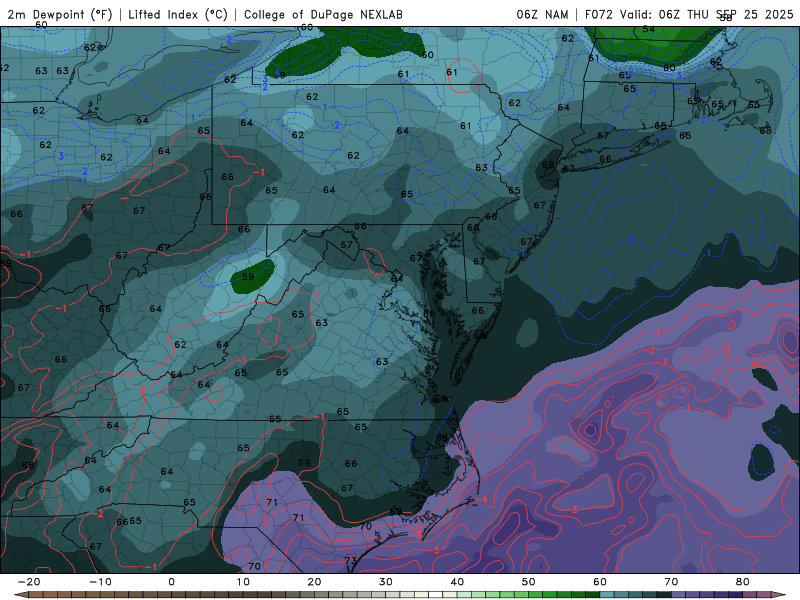
Task: Click the '2025' year text in the header
Action: [779, 14]
